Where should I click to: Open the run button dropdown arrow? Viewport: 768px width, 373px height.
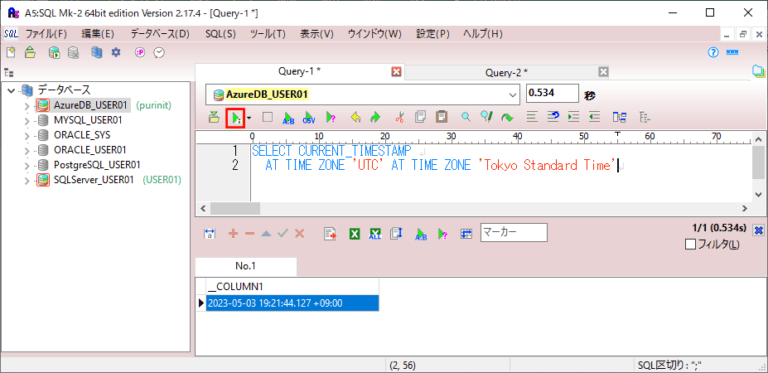[249, 117]
